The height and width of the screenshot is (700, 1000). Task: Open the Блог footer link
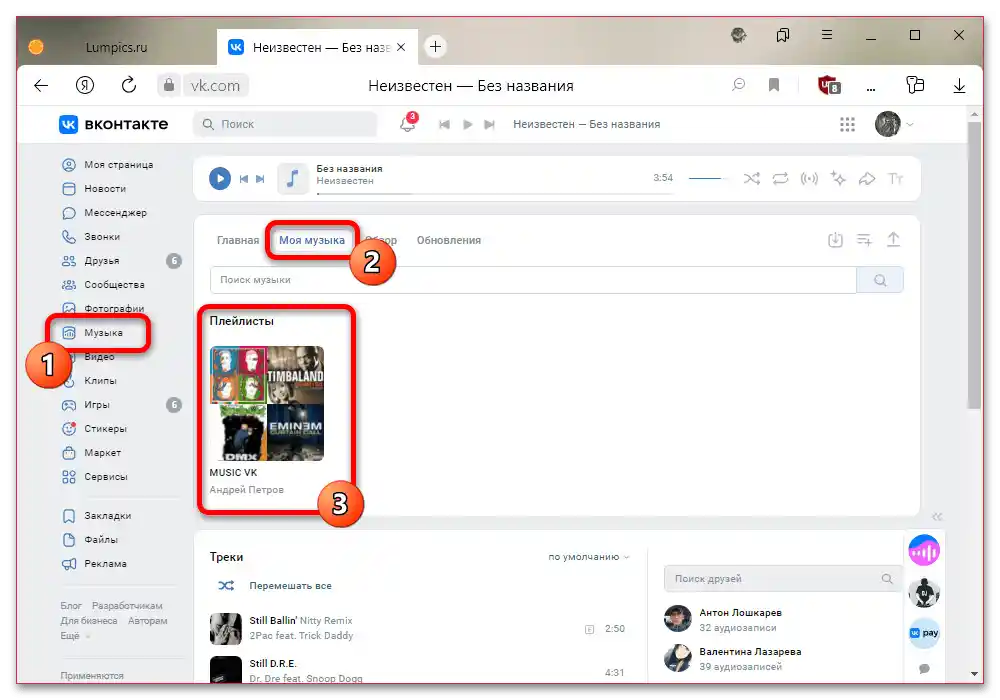[x=71, y=606]
